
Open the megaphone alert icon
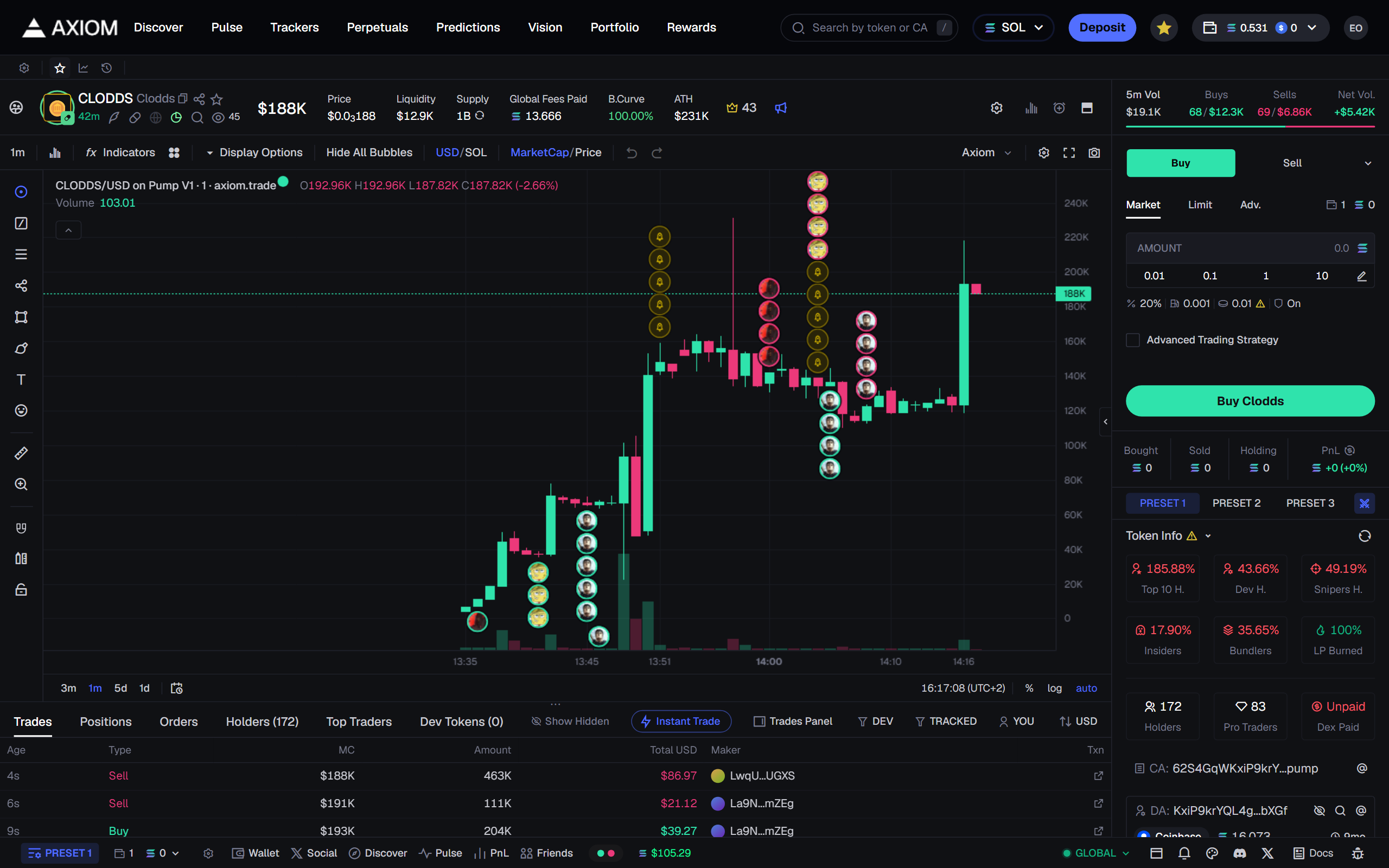click(781, 108)
